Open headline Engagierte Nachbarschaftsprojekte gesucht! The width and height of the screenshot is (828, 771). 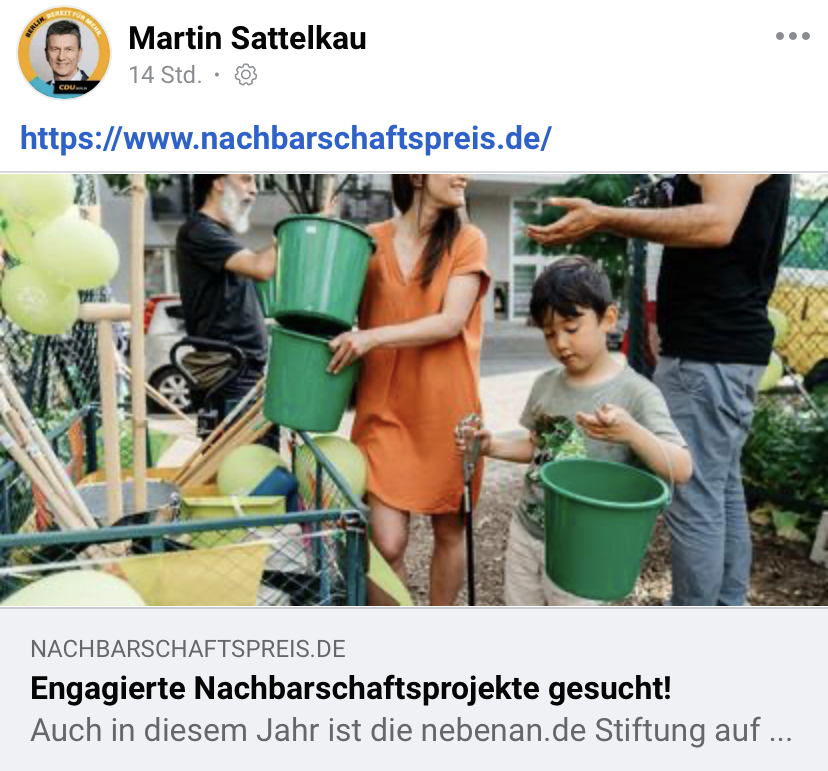click(351, 689)
